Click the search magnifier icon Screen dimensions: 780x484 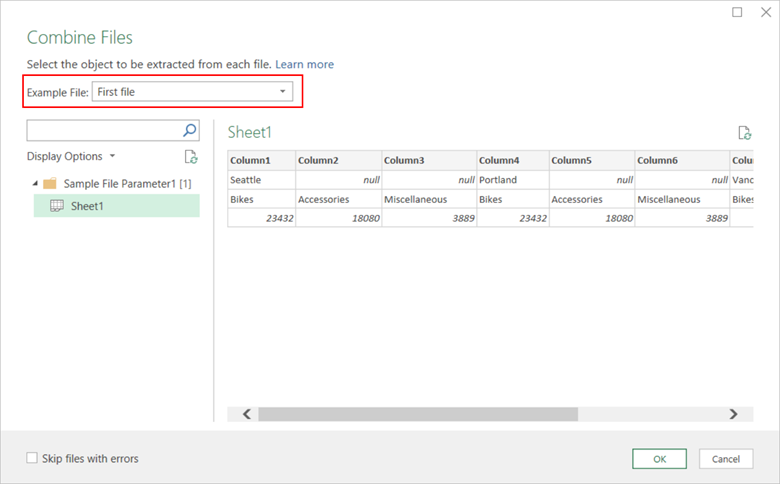point(190,131)
